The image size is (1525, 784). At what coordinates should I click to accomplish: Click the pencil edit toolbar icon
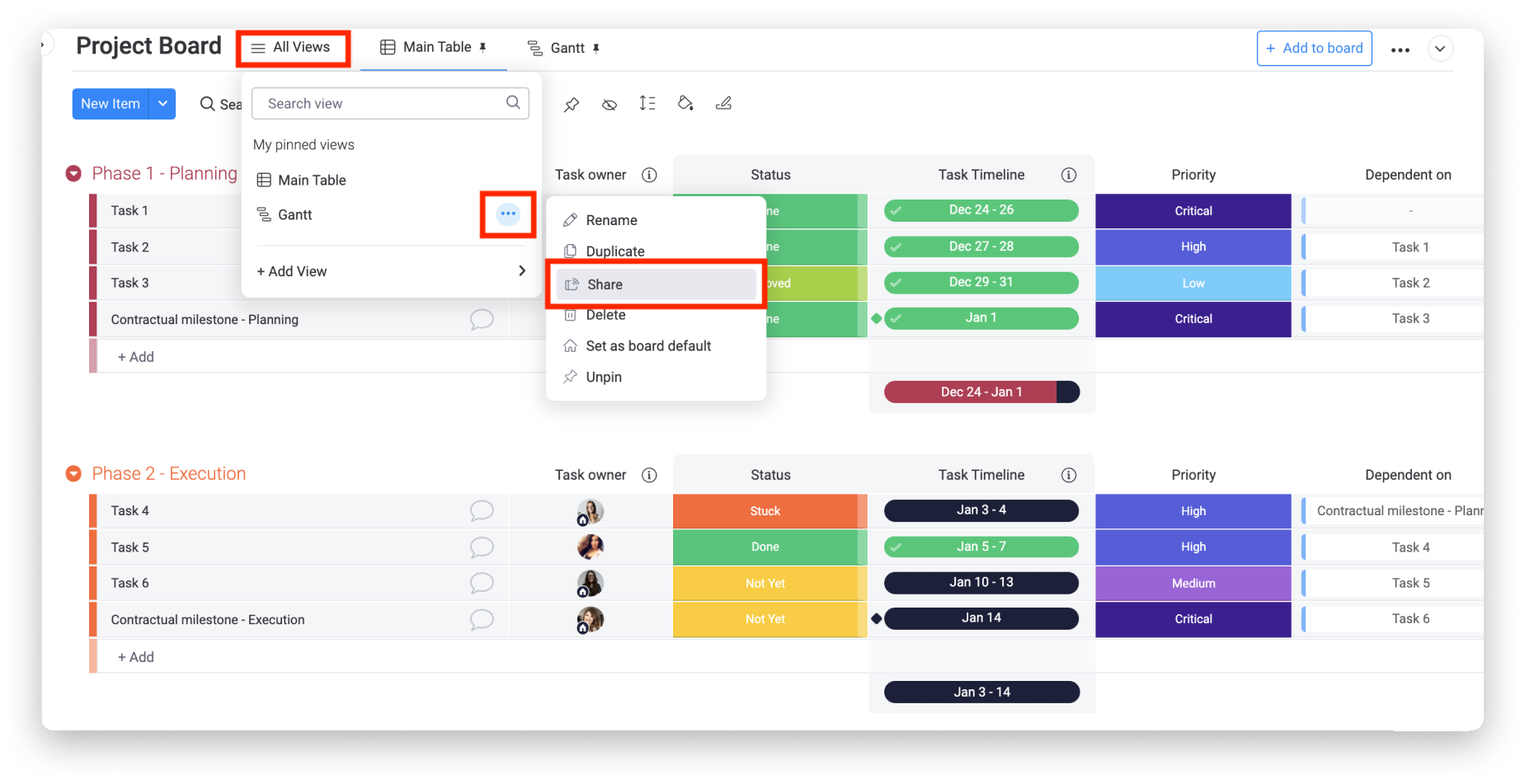723,103
